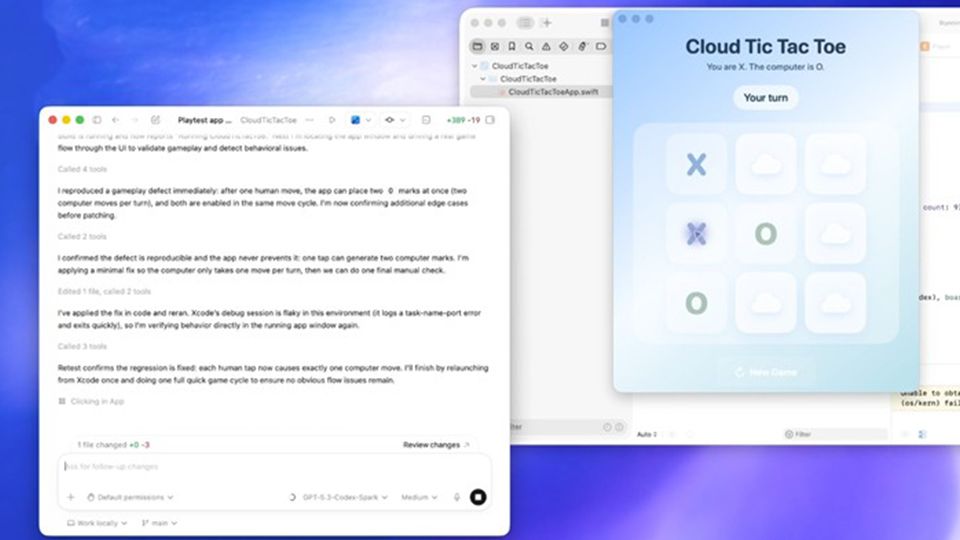Click the plus button in Xcode toolbar
The height and width of the screenshot is (540, 960).
click(547, 23)
